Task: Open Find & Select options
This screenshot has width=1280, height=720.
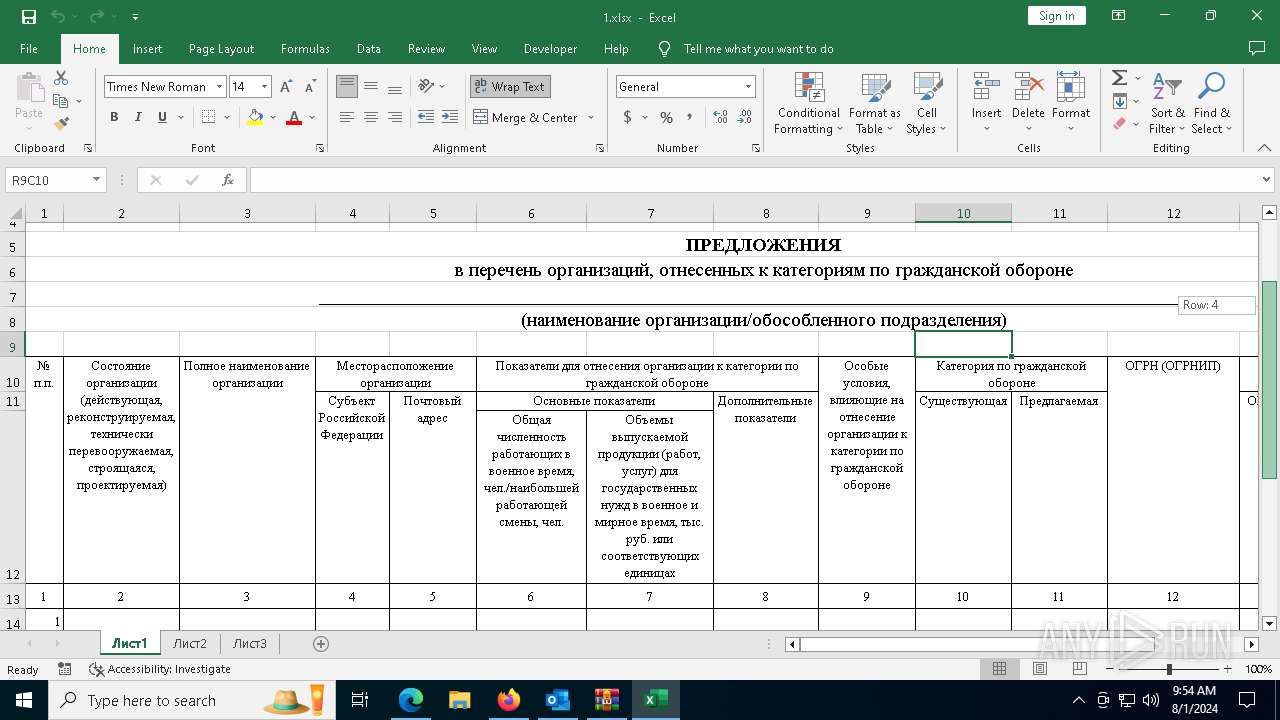Action: pos(1212,103)
